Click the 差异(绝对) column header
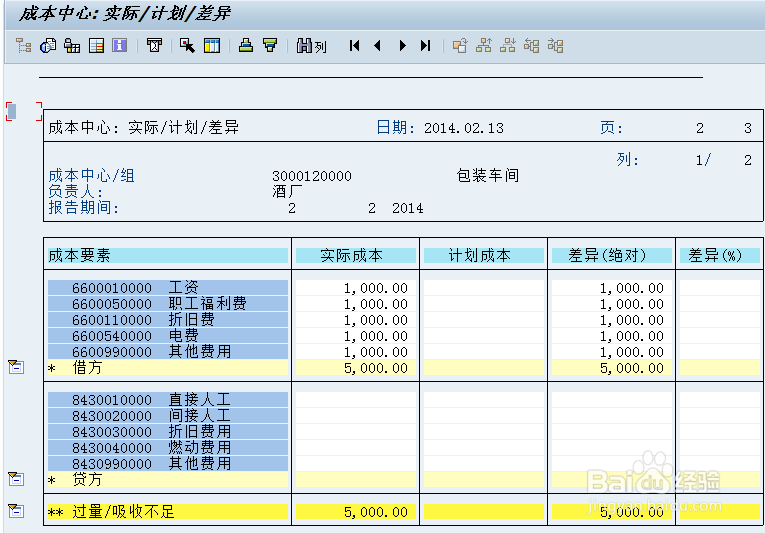Screen dimensions: 765x533 point(612,255)
